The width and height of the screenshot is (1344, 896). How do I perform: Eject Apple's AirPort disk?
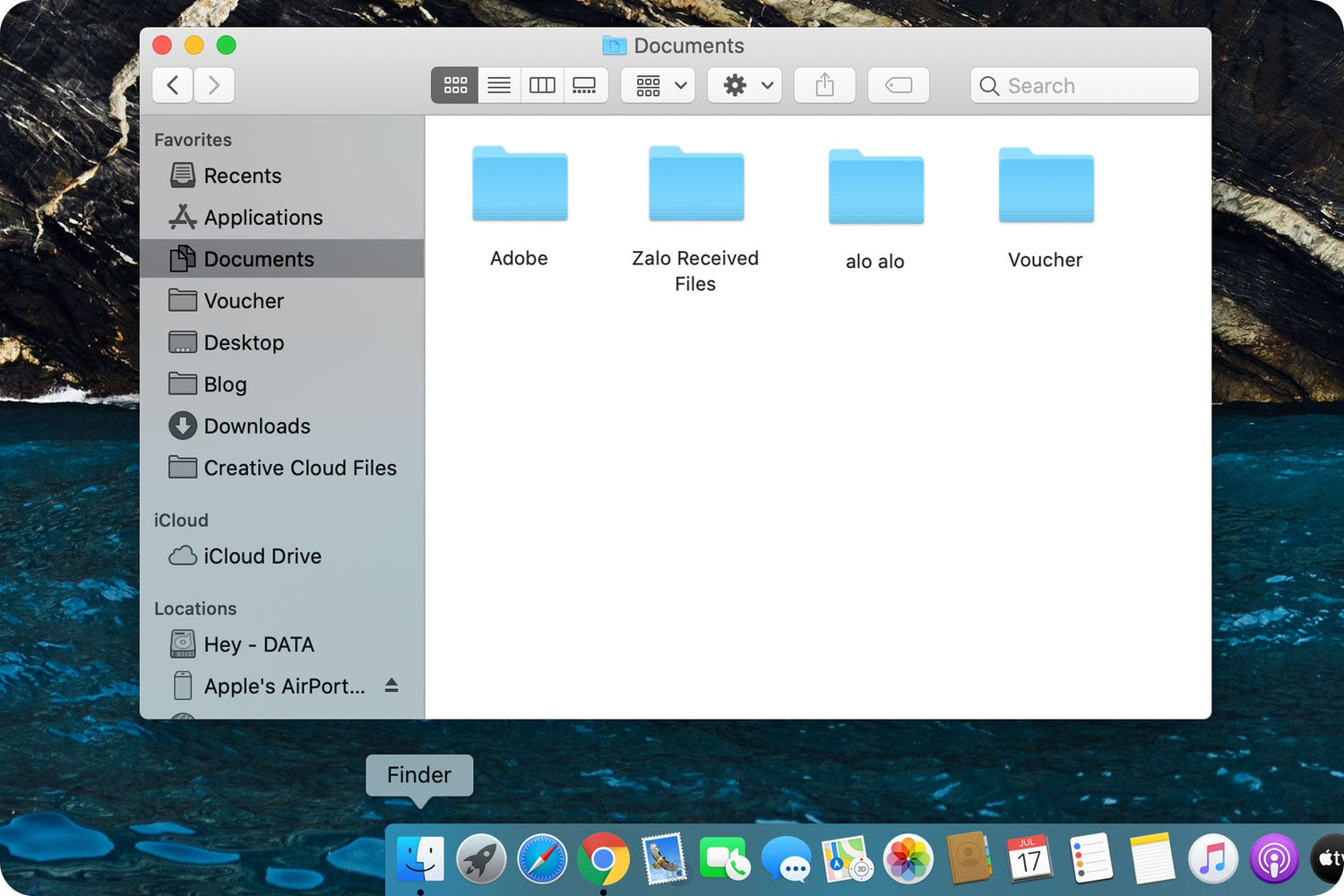(392, 685)
